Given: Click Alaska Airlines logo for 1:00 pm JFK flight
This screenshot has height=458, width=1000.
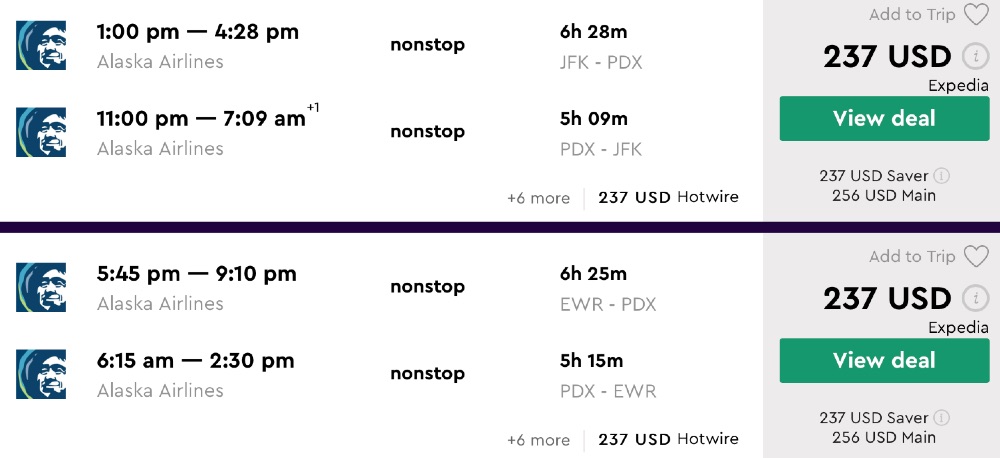Looking at the screenshot, I should (x=41, y=46).
